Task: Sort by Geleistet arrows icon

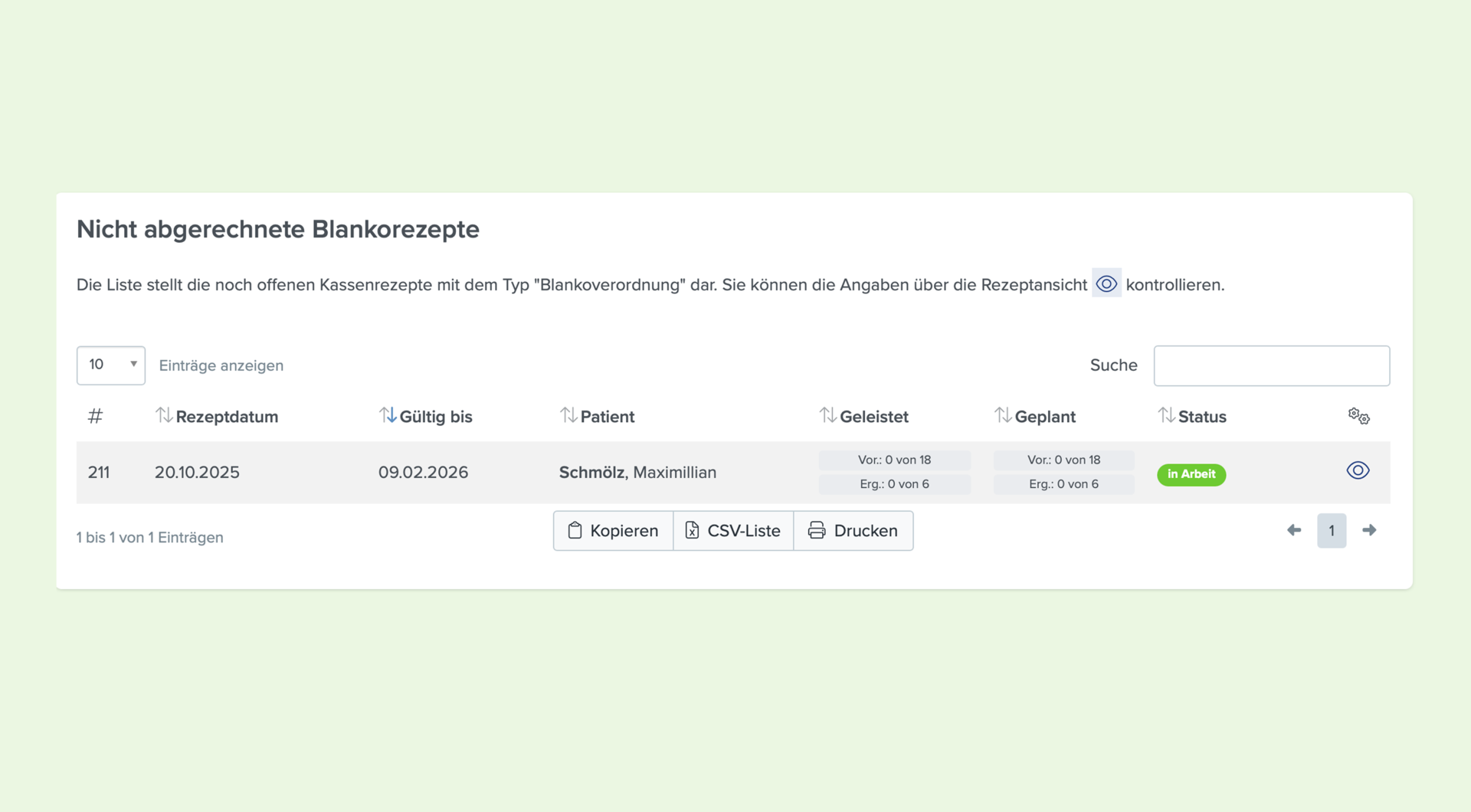Action: tap(827, 415)
